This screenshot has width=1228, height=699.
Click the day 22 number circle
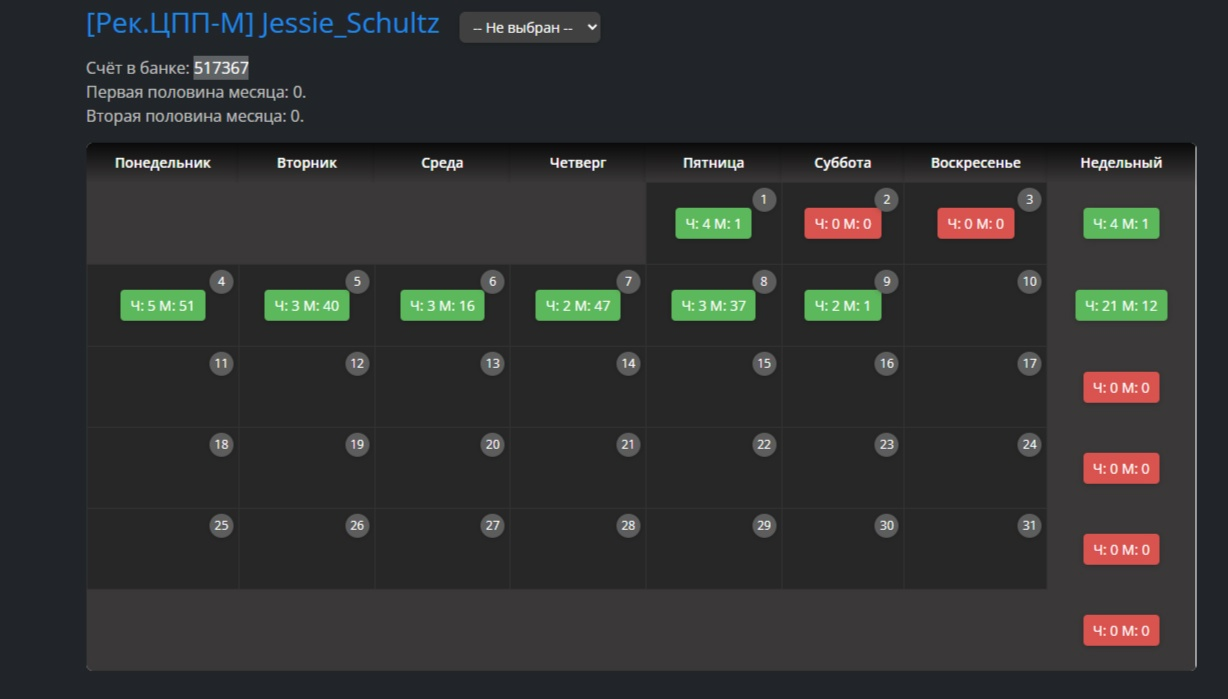click(x=764, y=445)
